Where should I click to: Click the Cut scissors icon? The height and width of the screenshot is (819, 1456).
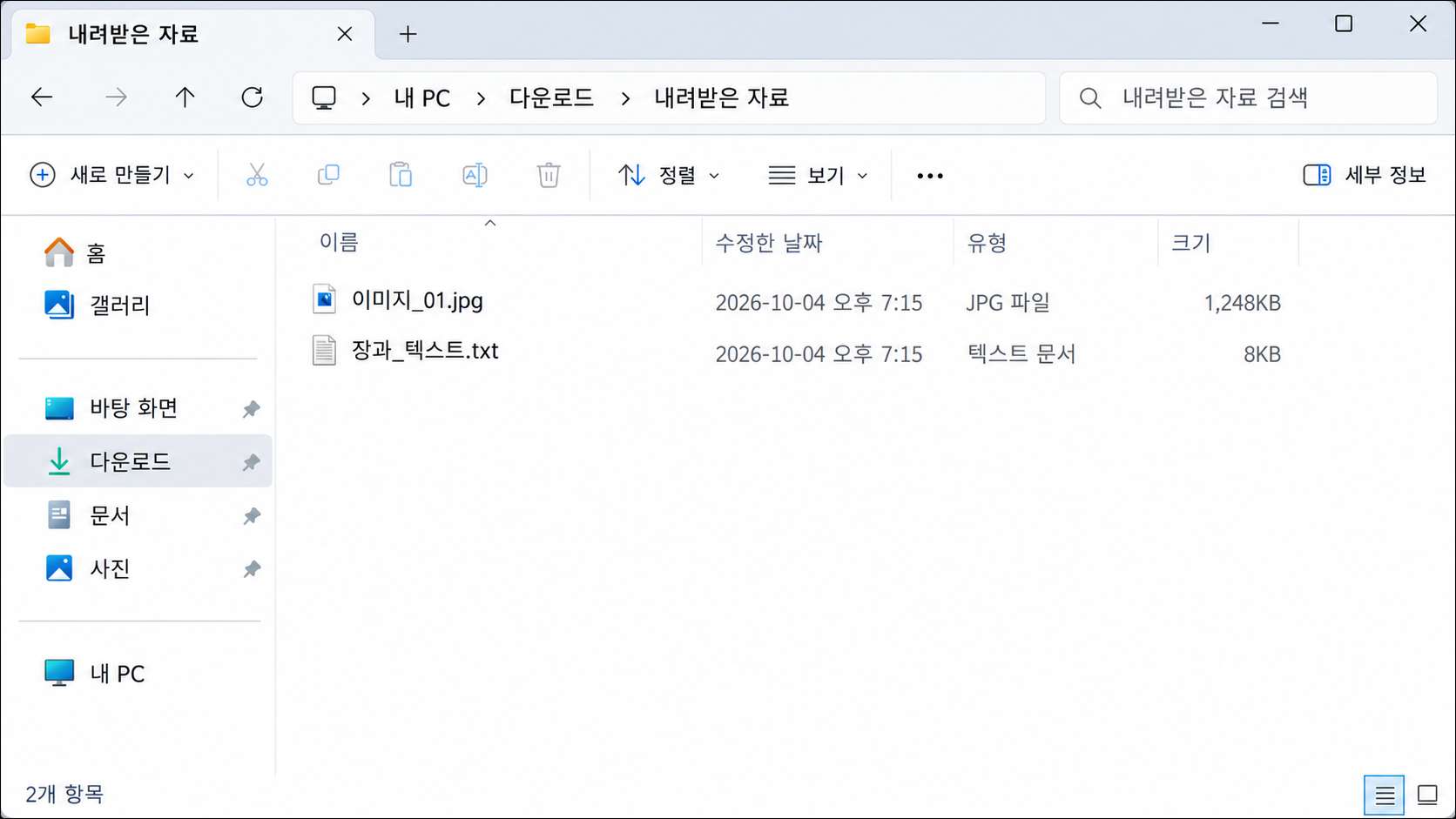click(257, 175)
